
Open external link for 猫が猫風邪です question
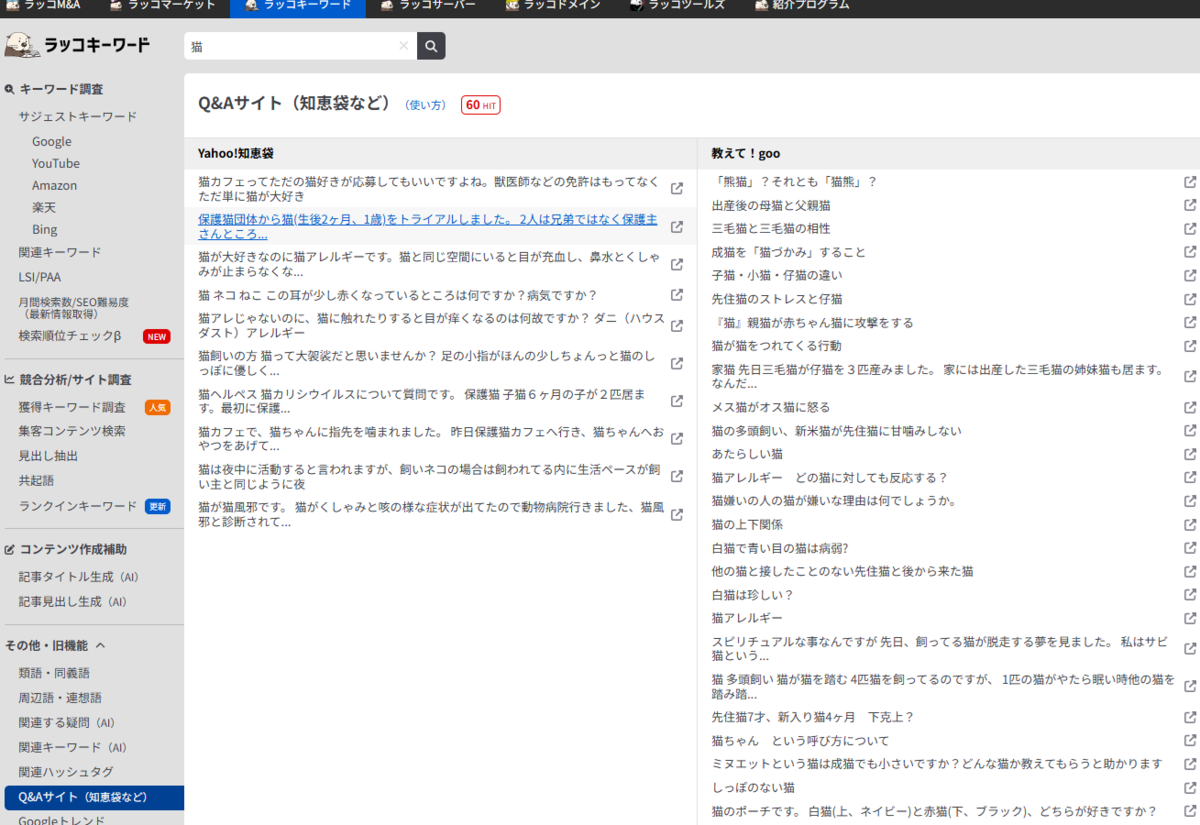coord(677,515)
